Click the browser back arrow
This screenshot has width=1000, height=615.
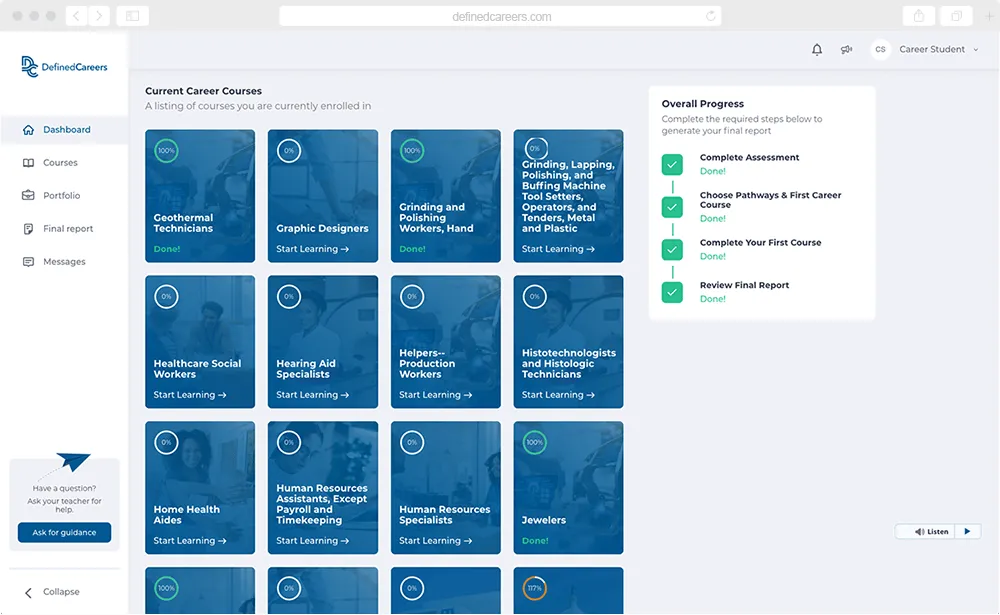[77, 16]
